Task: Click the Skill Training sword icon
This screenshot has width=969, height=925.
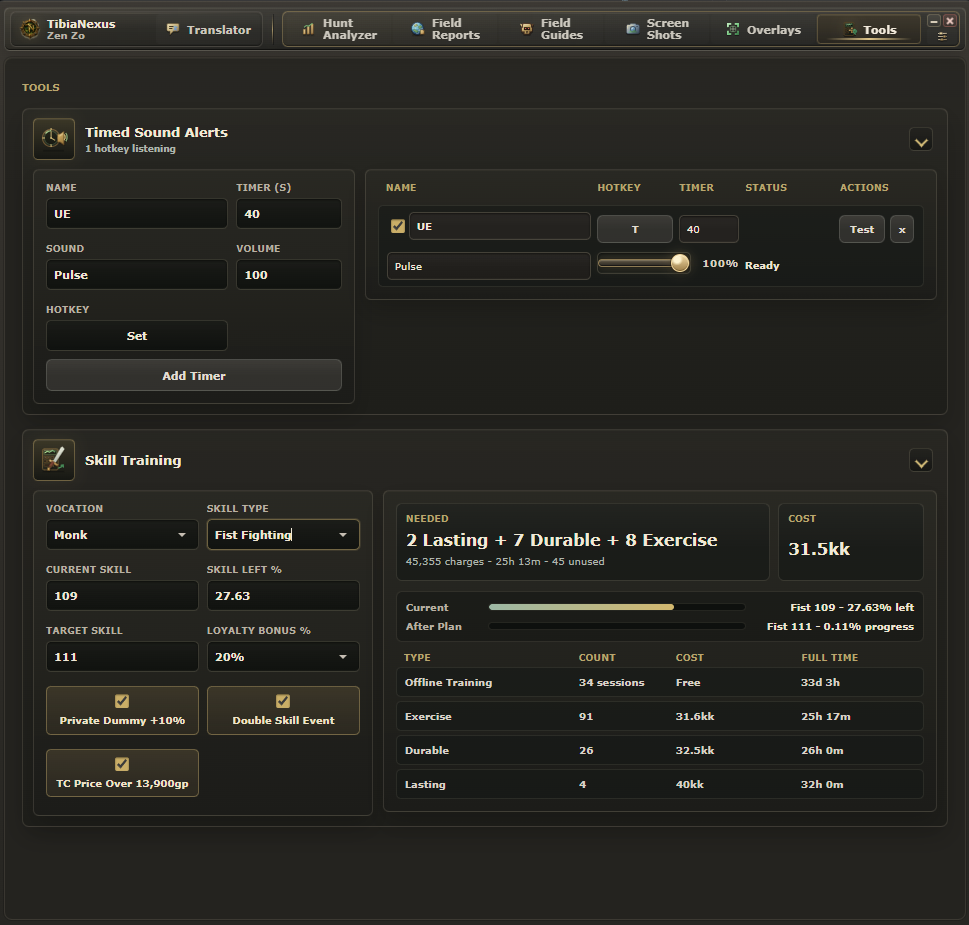Action: pos(54,460)
